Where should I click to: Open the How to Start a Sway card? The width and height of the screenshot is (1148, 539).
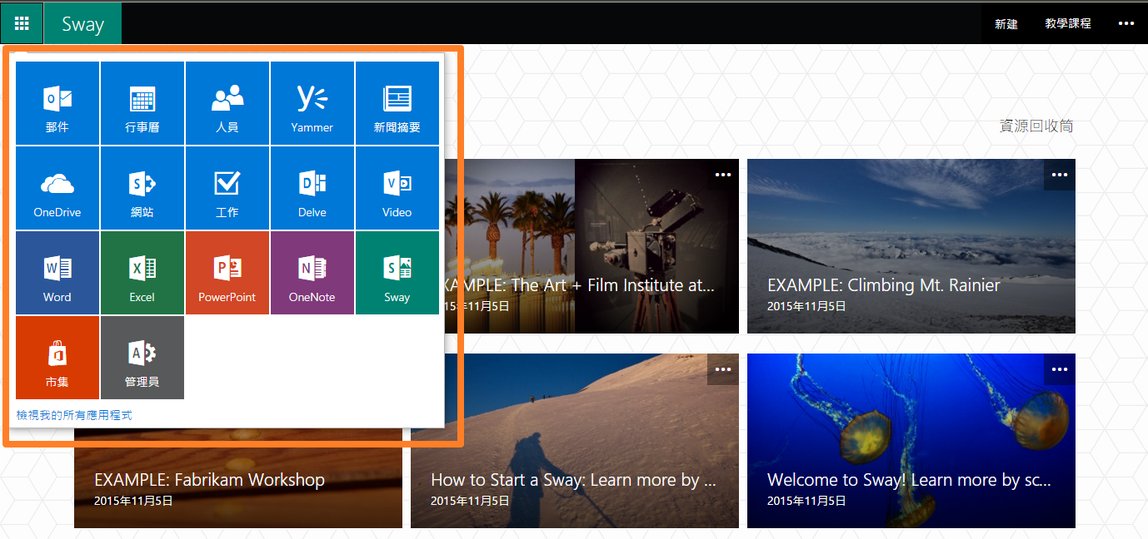click(575, 441)
